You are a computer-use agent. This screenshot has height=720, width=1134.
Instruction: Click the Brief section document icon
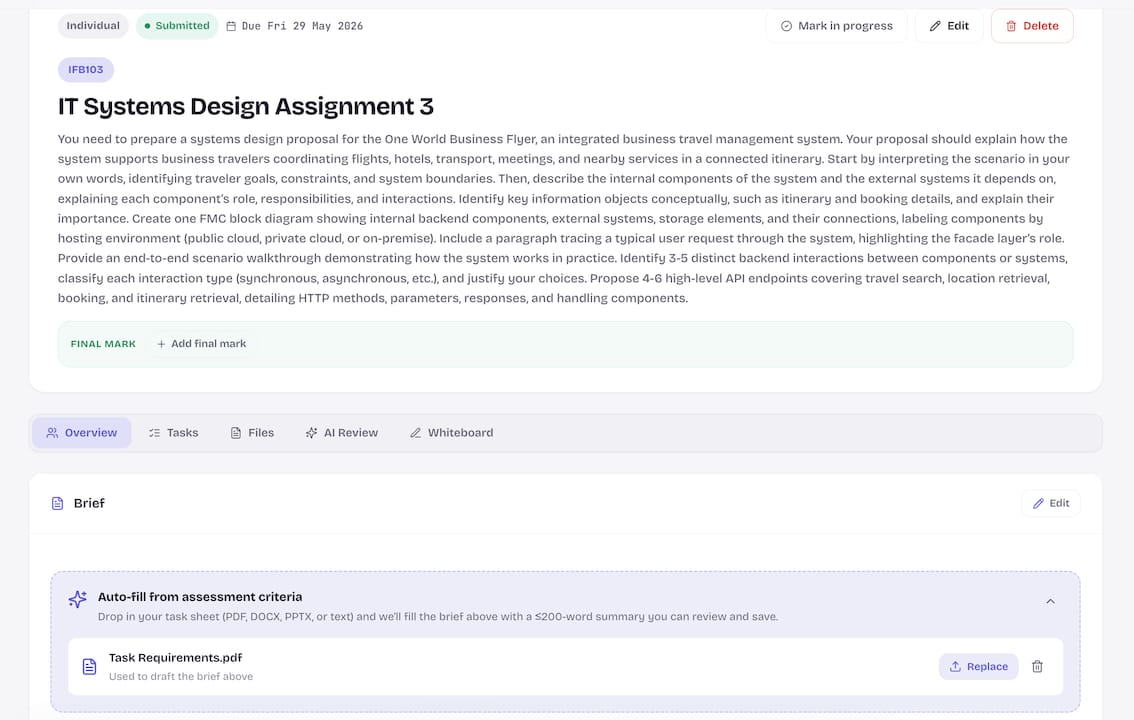click(57, 503)
